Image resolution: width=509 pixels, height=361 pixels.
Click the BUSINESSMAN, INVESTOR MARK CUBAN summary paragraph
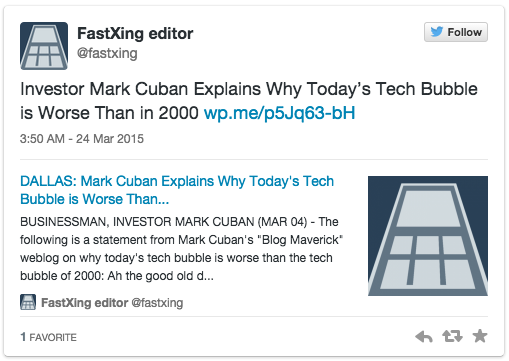click(182, 249)
